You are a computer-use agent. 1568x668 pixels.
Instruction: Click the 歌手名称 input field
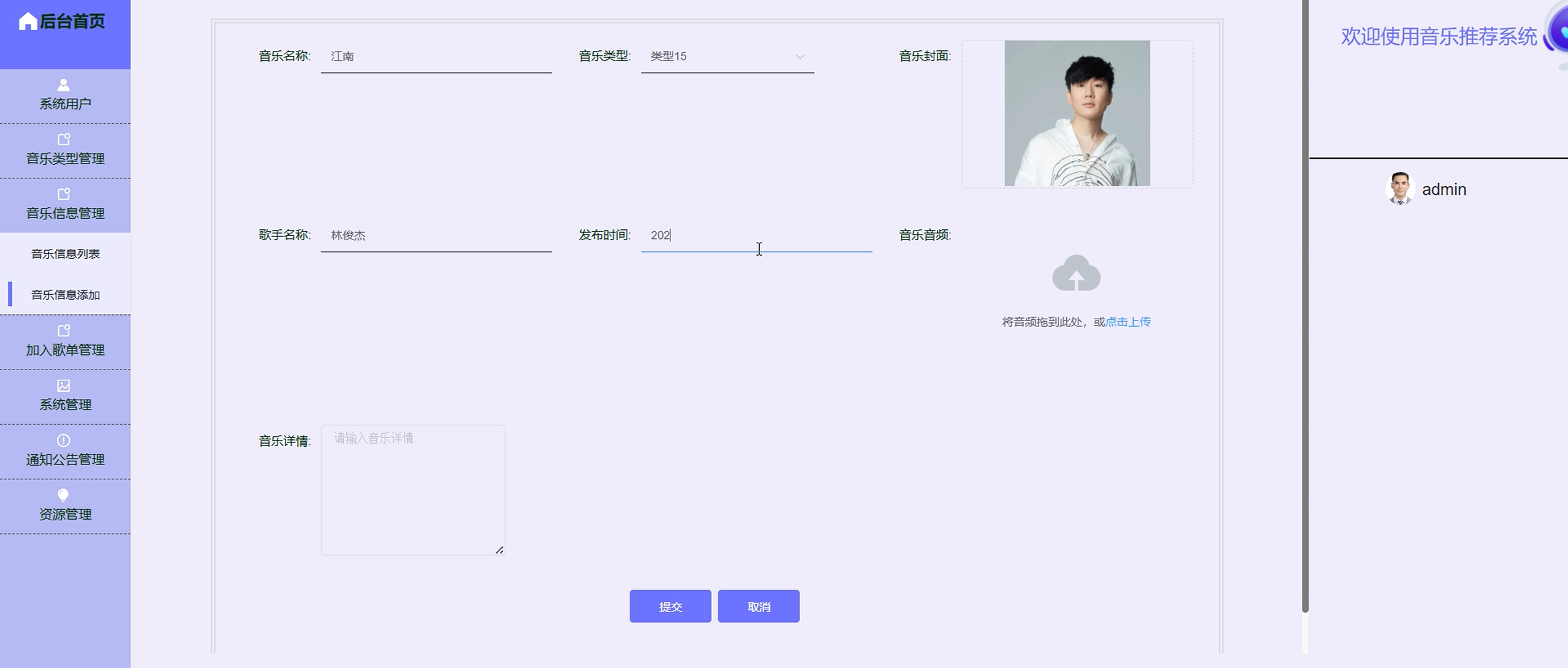[x=436, y=235]
